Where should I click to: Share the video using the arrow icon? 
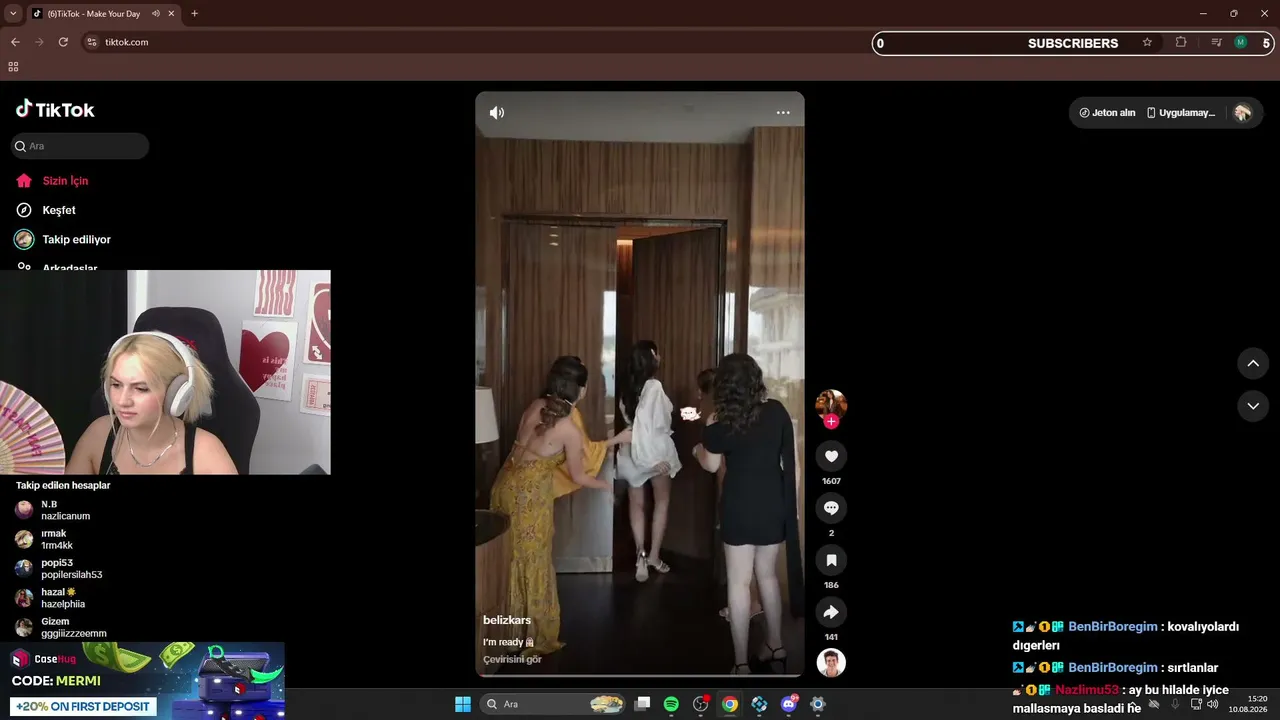[x=831, y=612]
